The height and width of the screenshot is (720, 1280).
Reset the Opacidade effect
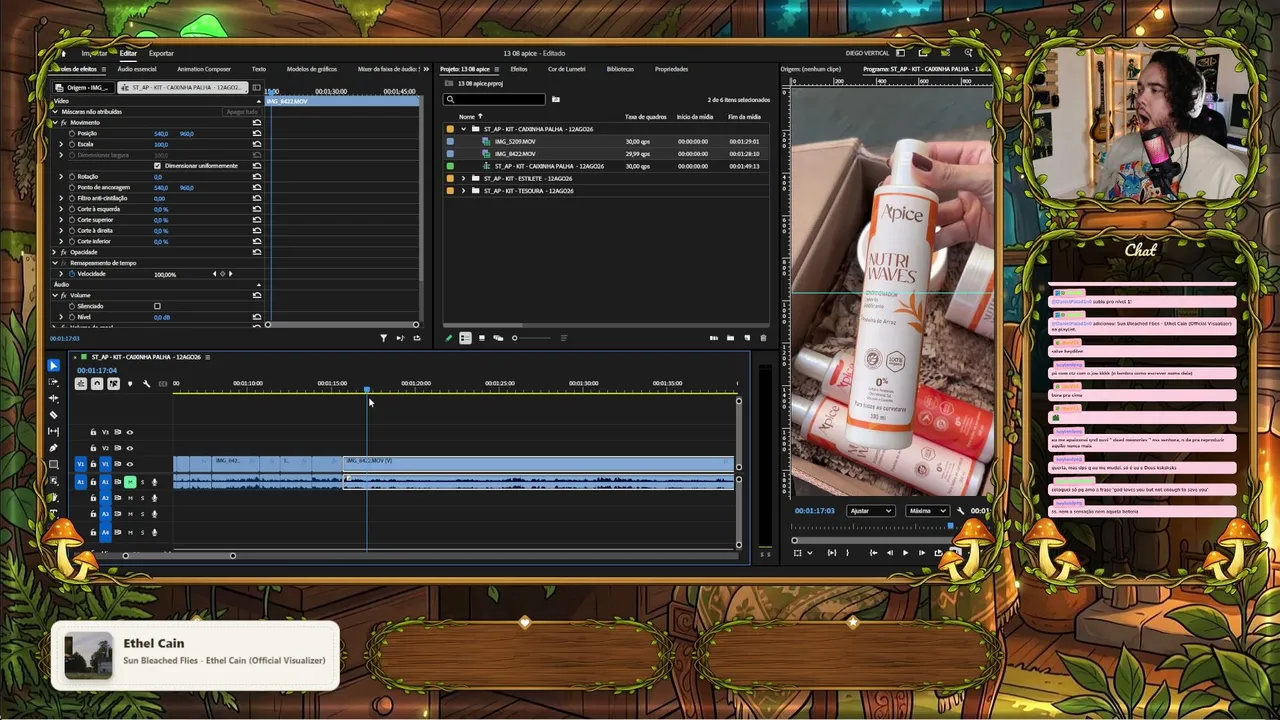pyautogui.click(x=257, y=252)
